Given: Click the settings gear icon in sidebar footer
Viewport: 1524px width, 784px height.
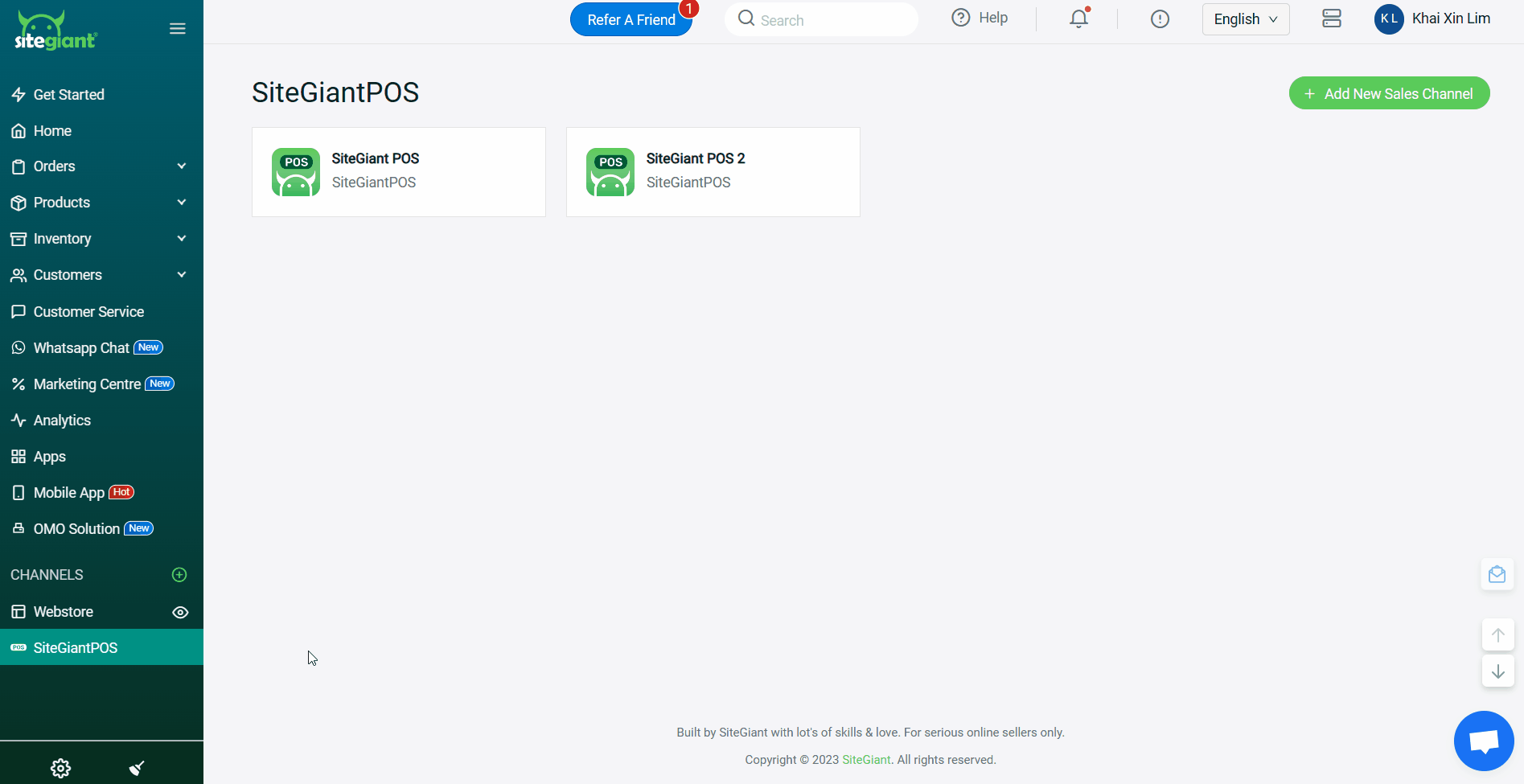Looking at the screenshot, I should tap(60, 768).
